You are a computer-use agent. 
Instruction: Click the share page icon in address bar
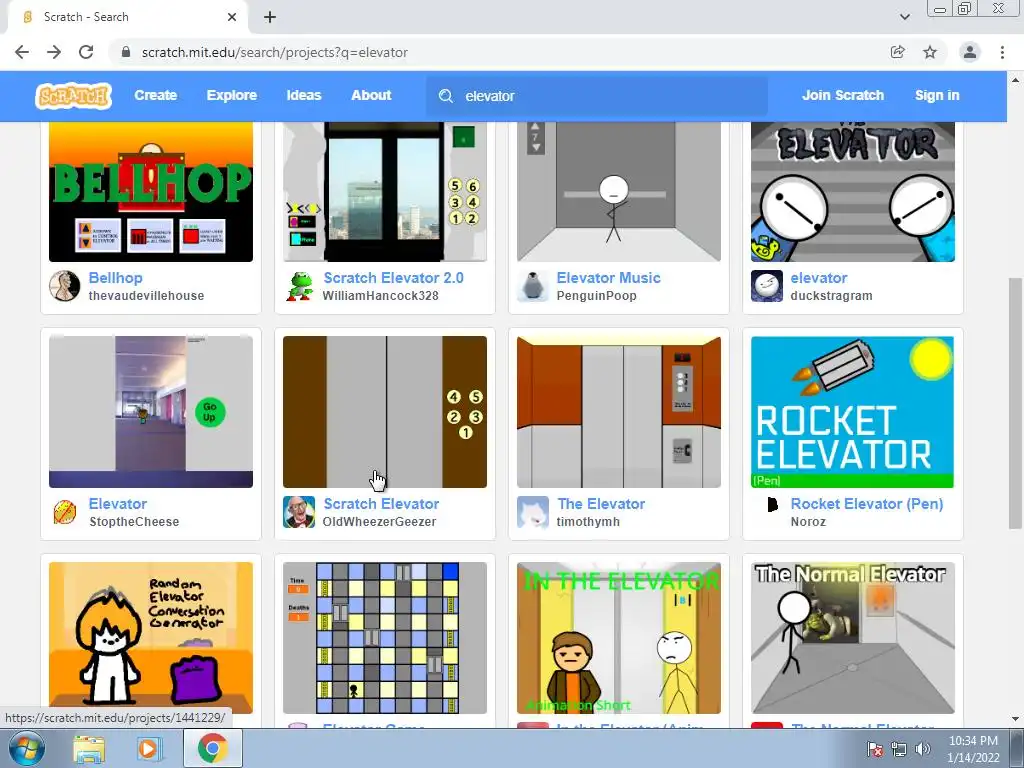coord(898,52)
